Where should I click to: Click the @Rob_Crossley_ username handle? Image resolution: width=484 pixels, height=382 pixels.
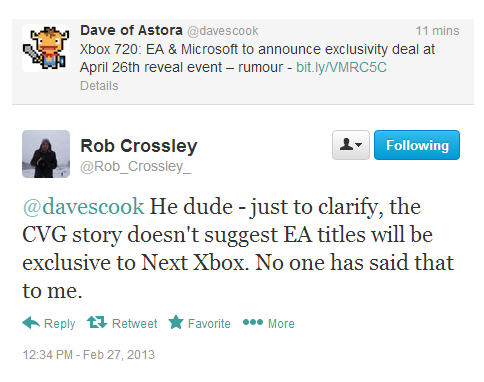pos(136,166)
